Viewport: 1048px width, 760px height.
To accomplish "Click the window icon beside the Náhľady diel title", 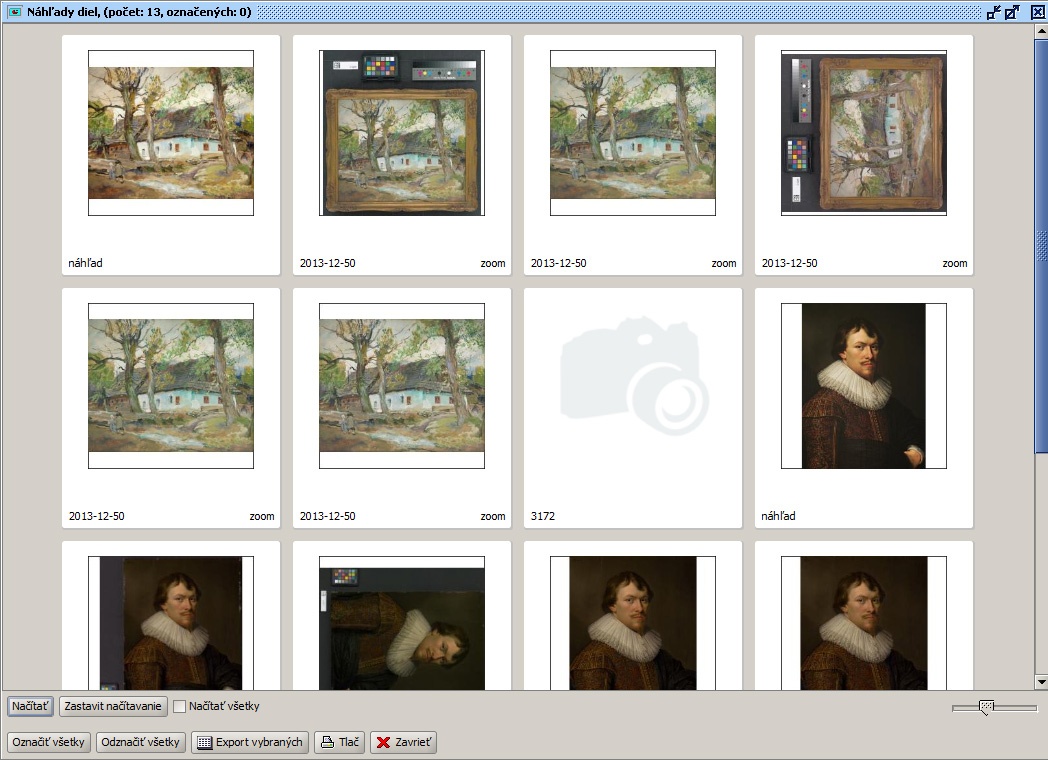I will (14, 11).
